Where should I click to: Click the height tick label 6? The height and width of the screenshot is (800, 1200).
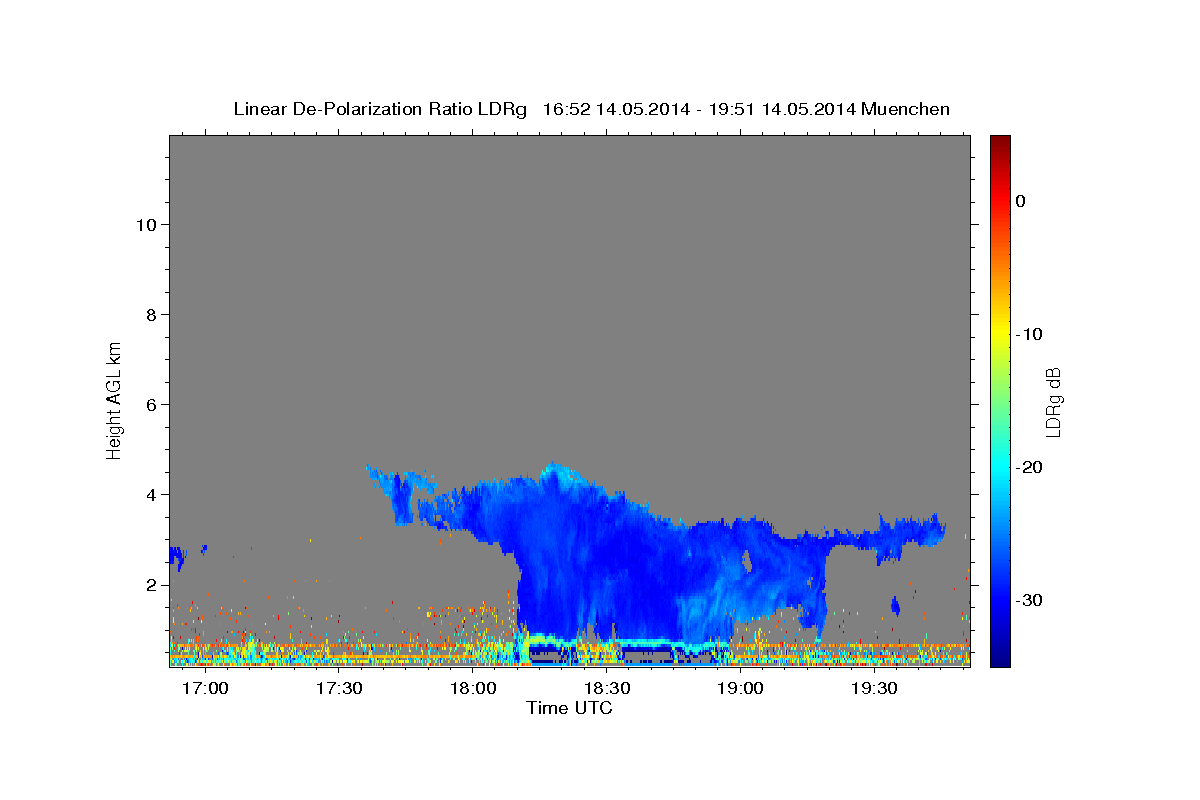(x=149, y=404)
